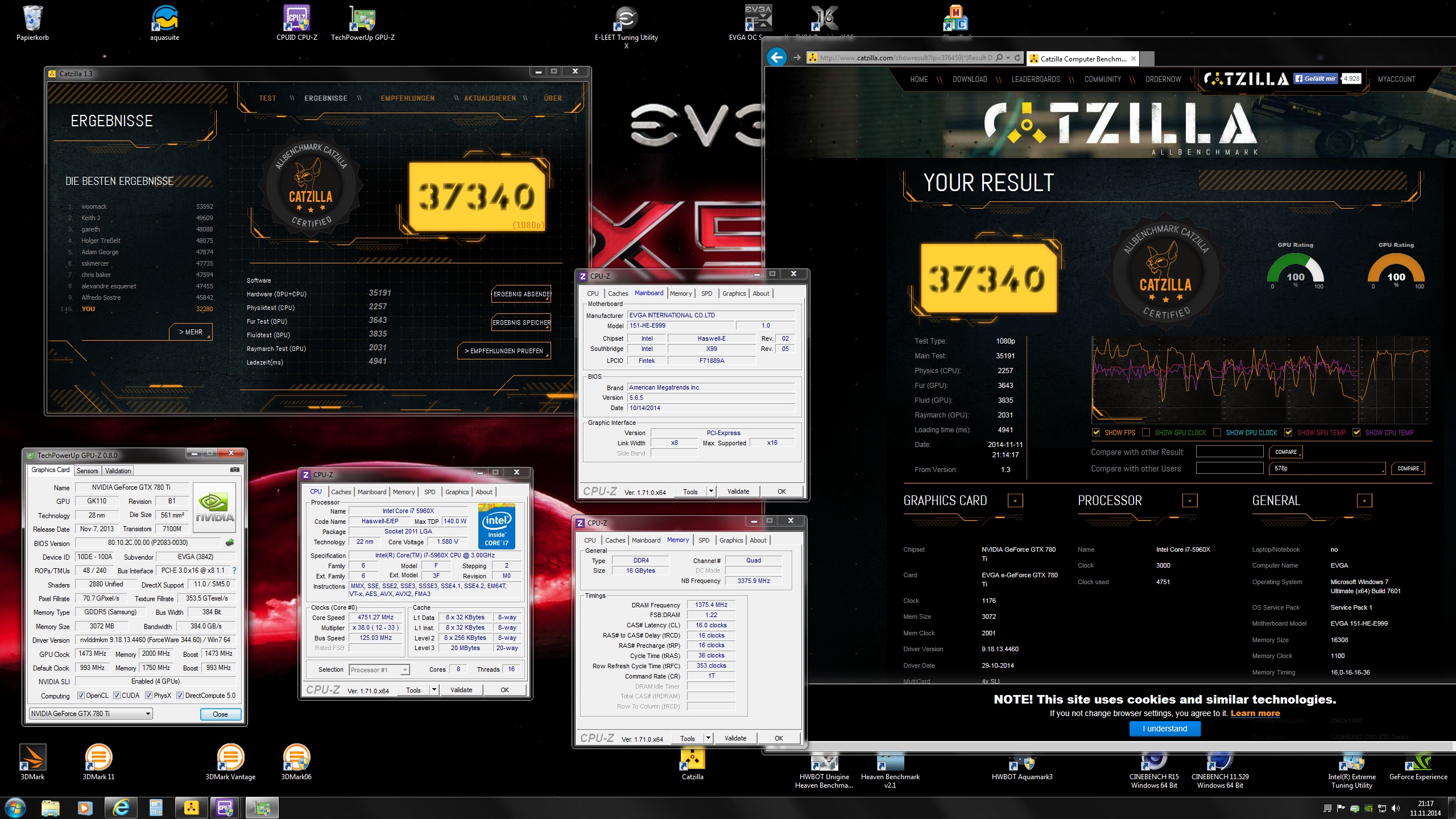Launch the 3DMark Vantage desktop shortcut
1456x819 pixels.
pos(230,762)
